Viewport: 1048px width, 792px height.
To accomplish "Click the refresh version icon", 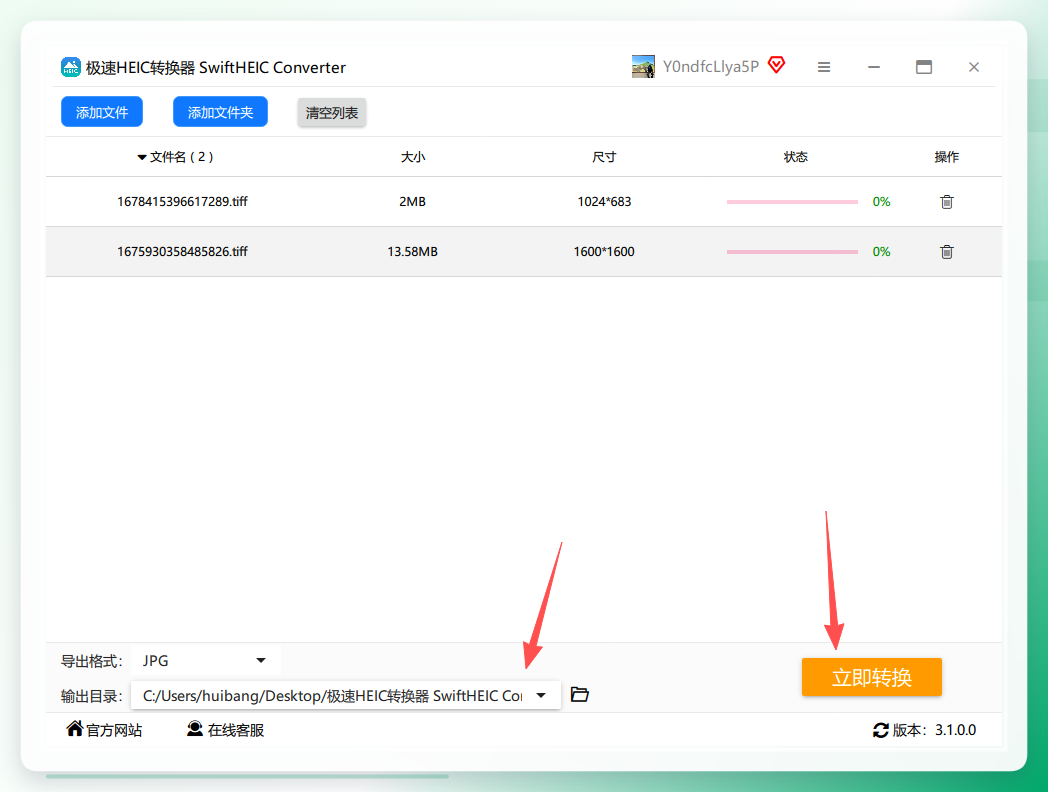I will 880,731.
